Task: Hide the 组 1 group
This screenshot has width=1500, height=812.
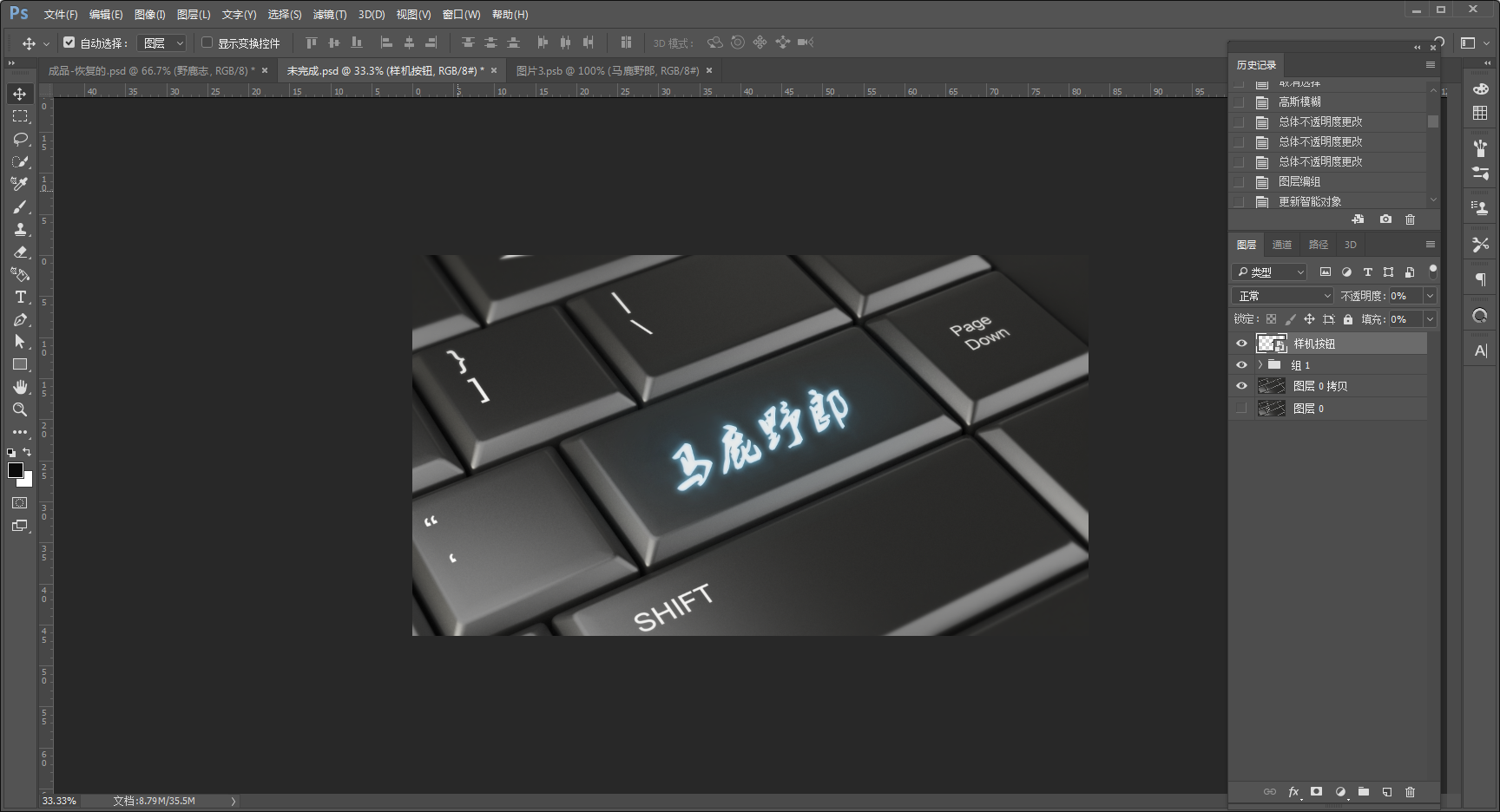Action: click(x=1241, y=365)
